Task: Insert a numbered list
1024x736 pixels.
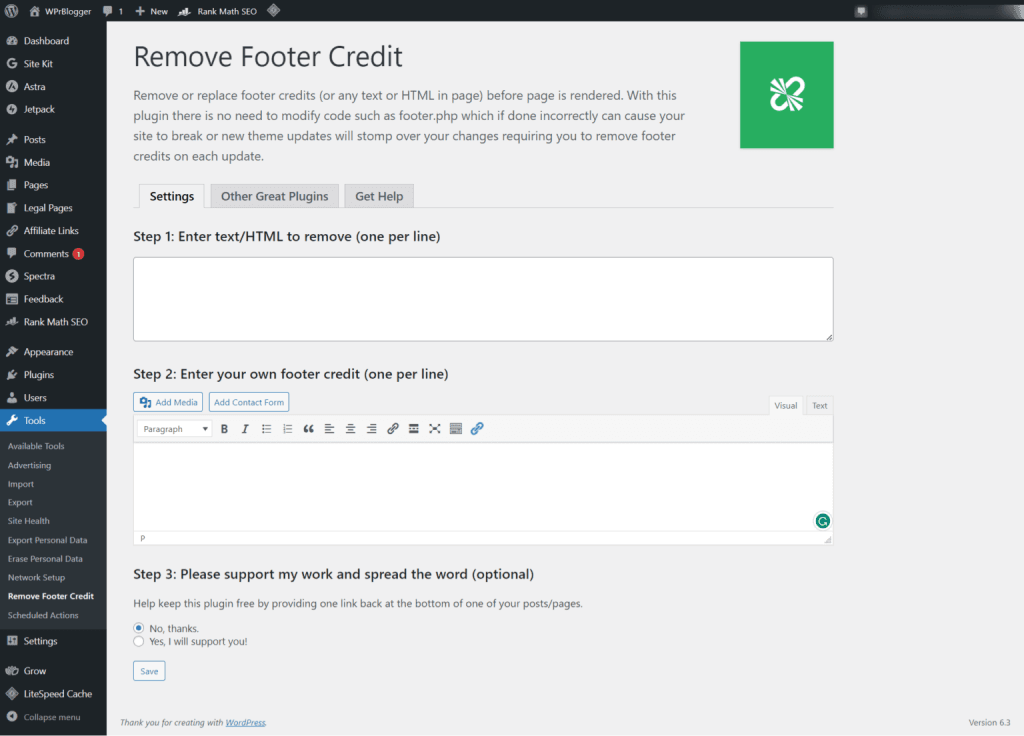Action: coord(287,429)
